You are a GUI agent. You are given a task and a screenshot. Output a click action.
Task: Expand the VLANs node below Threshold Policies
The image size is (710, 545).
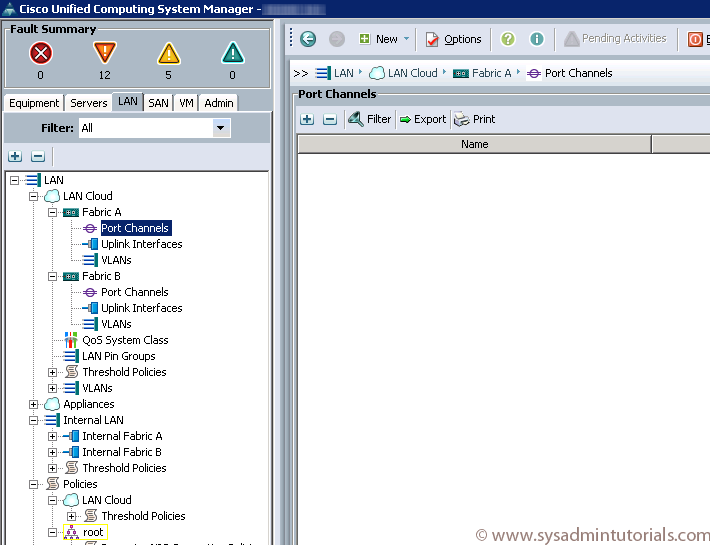(53, 388)
